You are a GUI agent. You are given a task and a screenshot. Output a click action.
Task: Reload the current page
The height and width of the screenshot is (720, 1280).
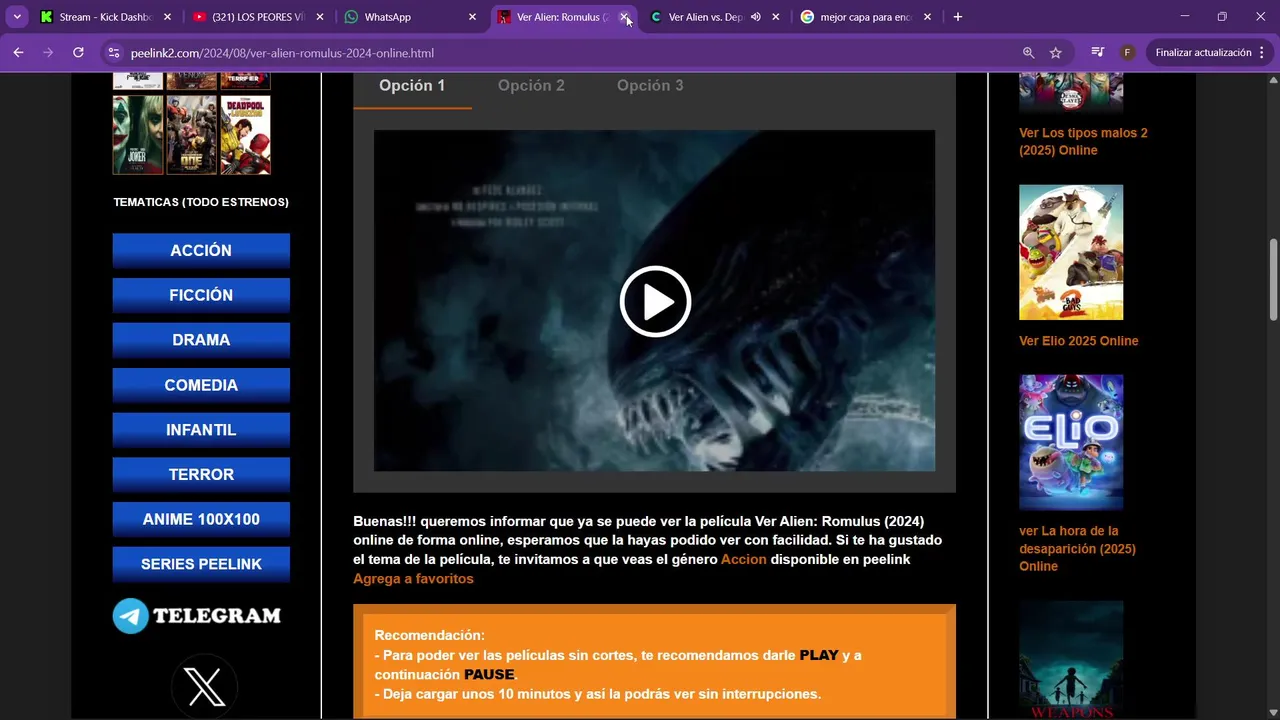(78, 53)
